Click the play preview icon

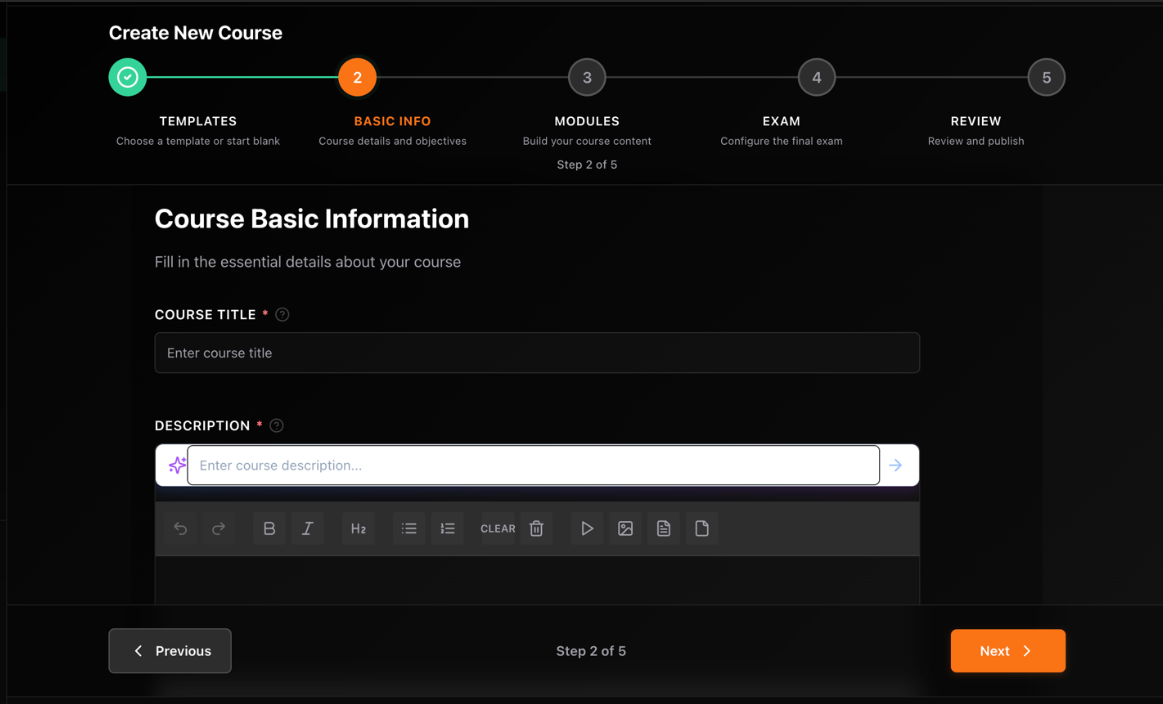[586, 528]
